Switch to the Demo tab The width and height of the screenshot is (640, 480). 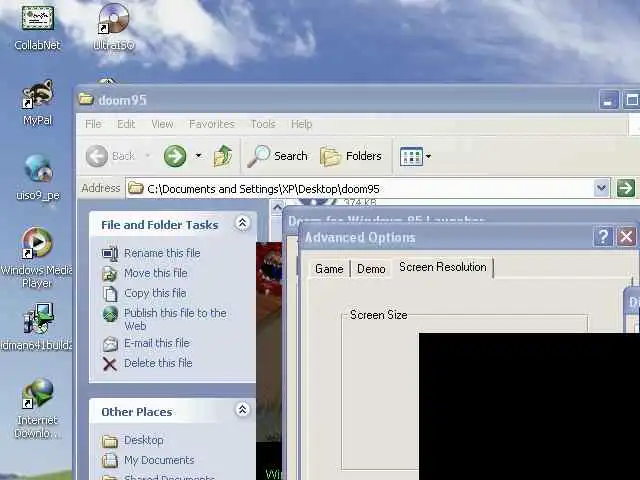click(x=371, y=269)
